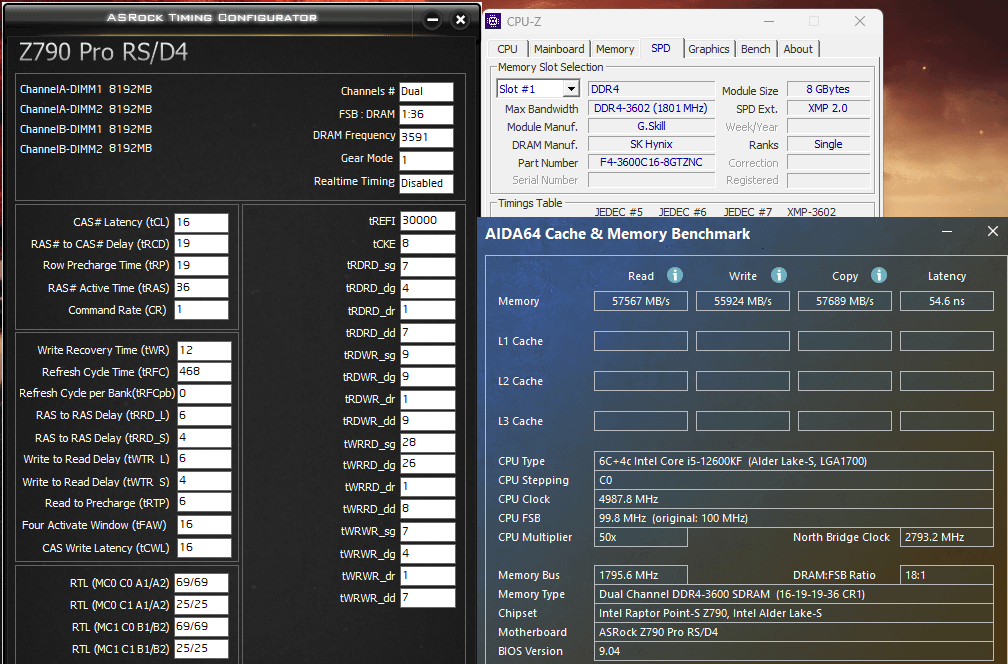Click the FSB : DRAM ratio field
The height and width of the screenshot is (664, 1008).
[426, 115]
